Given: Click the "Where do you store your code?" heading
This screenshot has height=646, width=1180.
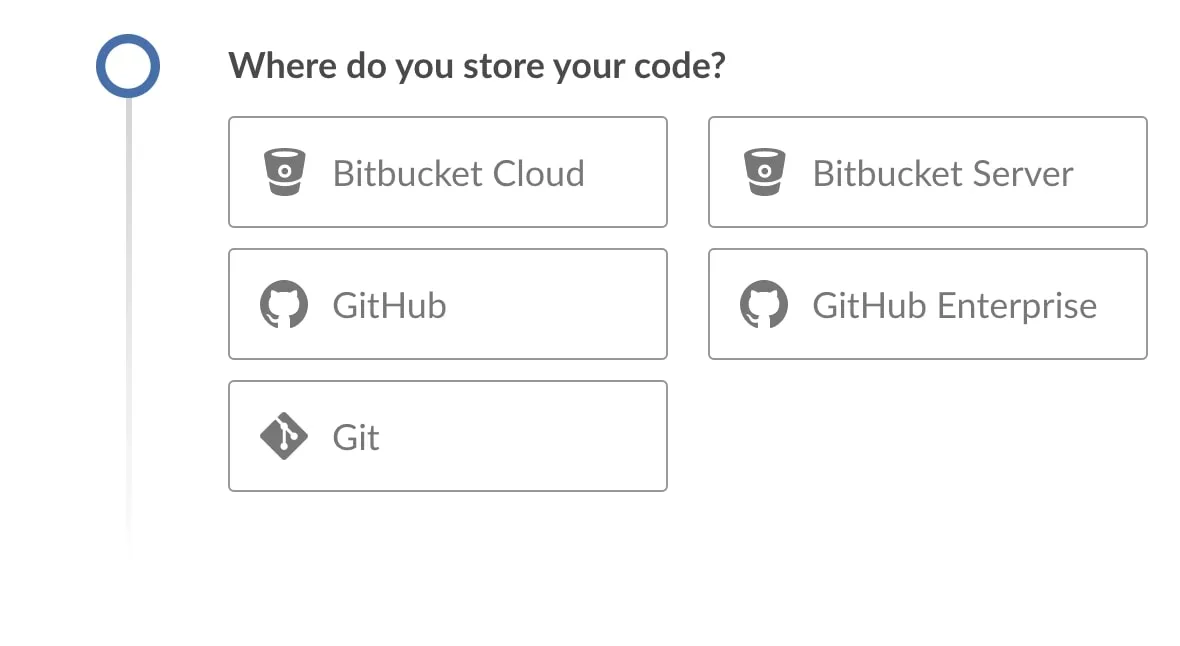Looking at the screenshot, I should 477,66.
